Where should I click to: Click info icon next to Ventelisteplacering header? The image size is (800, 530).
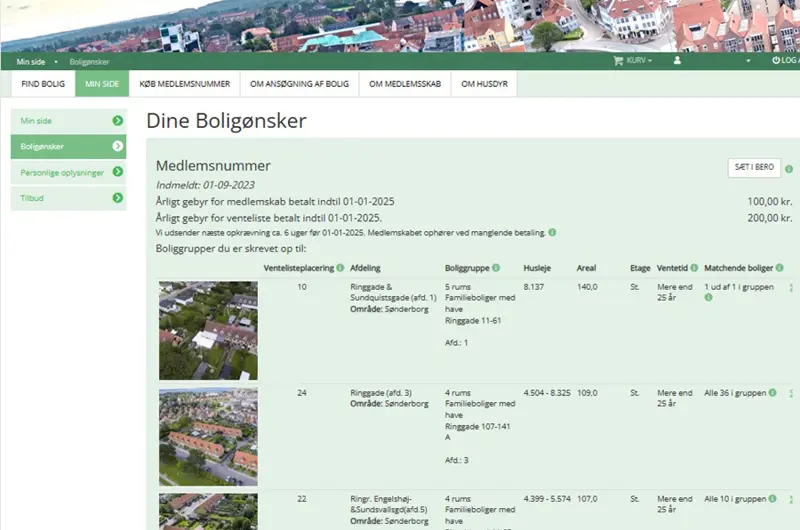point(340,268)
